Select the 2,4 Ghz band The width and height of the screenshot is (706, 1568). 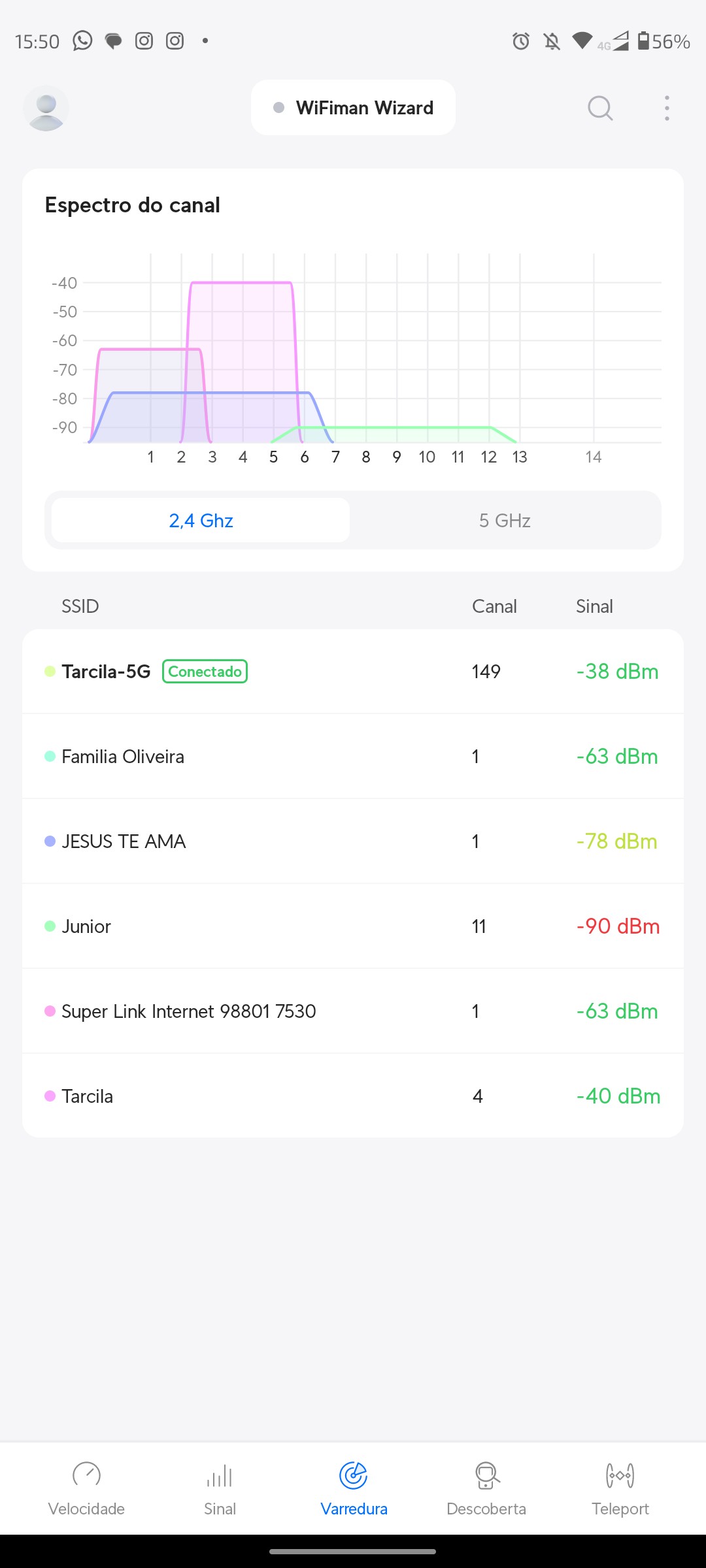[201, 521]
